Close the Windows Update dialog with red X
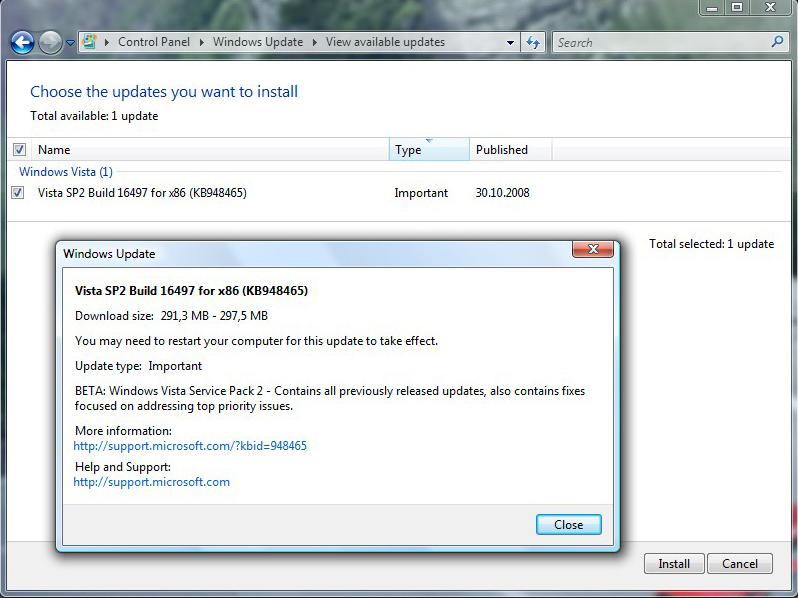 tap(593, 249)
